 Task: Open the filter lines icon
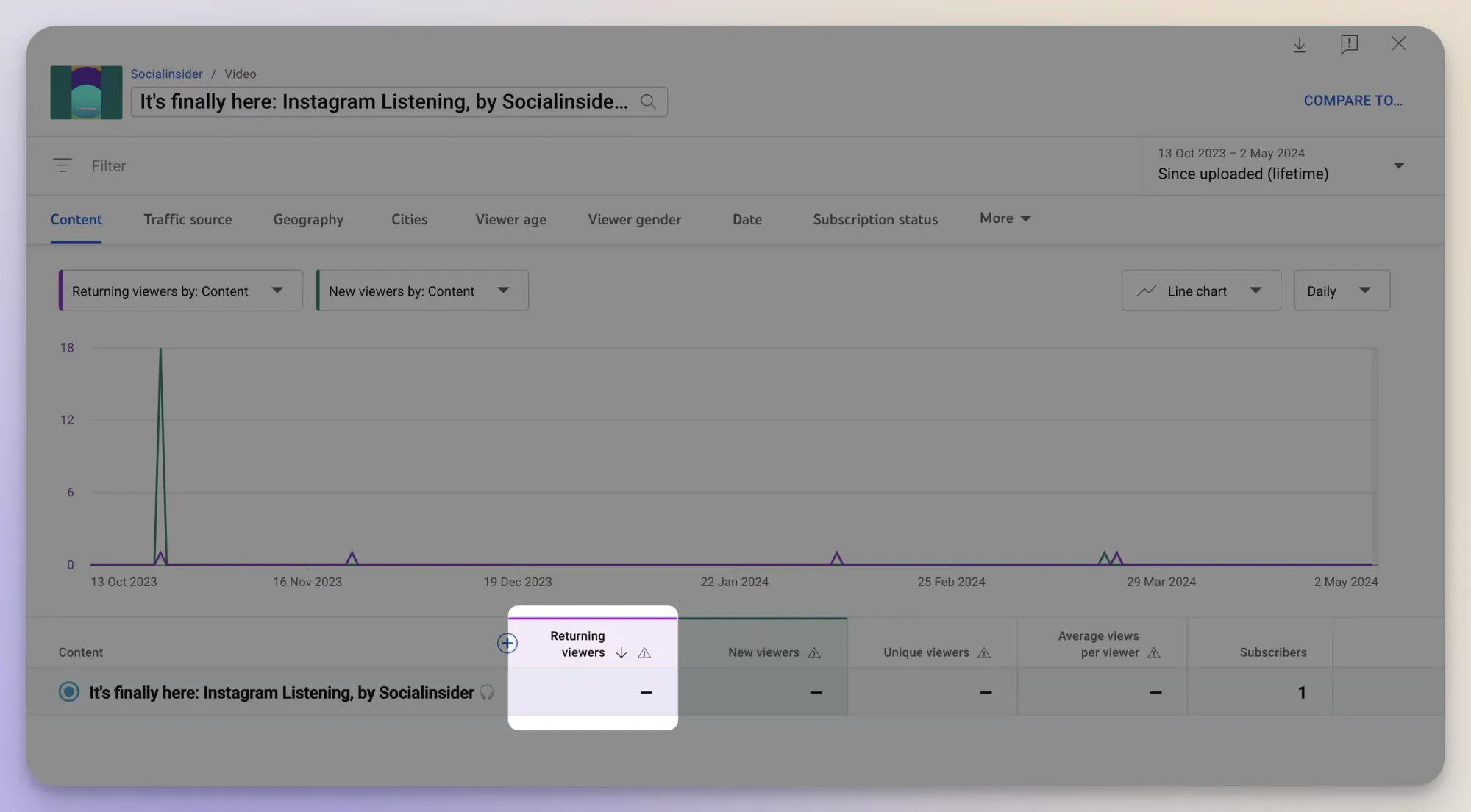tap(63, 165)
